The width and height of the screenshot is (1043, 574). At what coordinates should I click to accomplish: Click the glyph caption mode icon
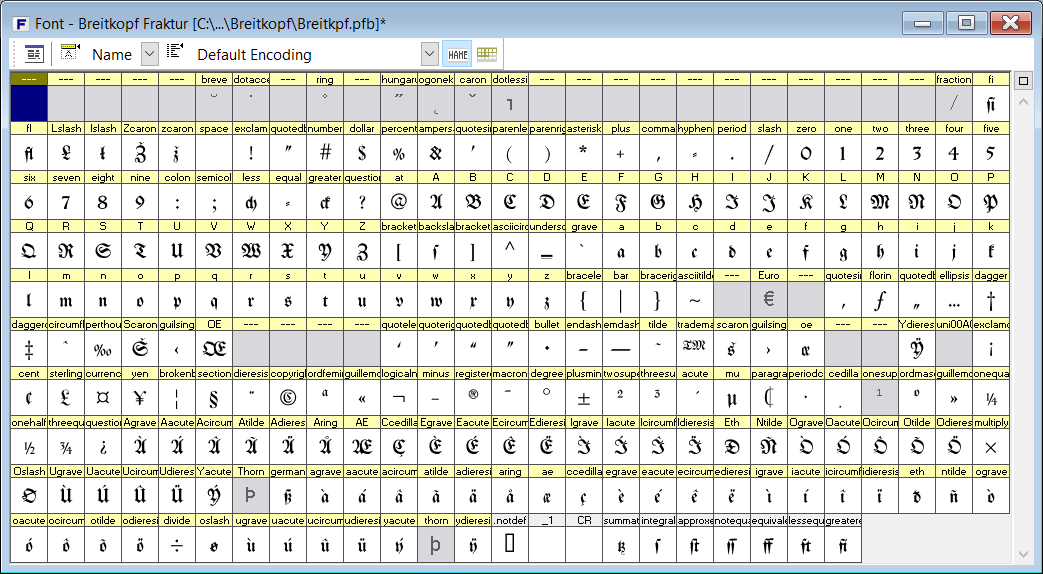[x=70, y=54]
